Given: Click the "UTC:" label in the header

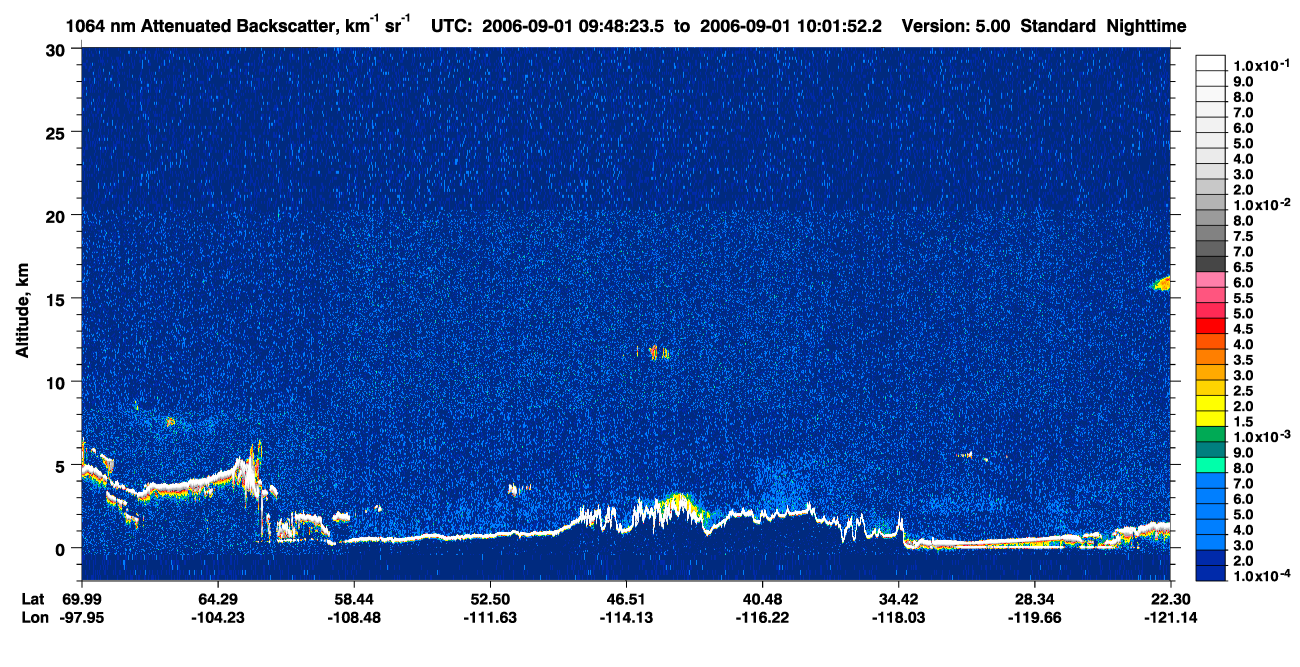Looking at the screenshot, I should point(452,26).
